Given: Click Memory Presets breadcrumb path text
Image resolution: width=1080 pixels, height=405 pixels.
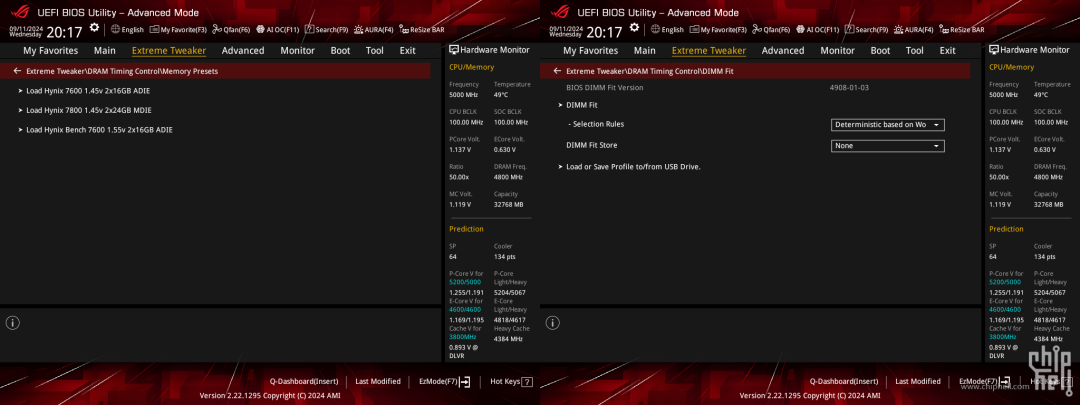Looking at the screenshot, I should [x=123, y=71].
